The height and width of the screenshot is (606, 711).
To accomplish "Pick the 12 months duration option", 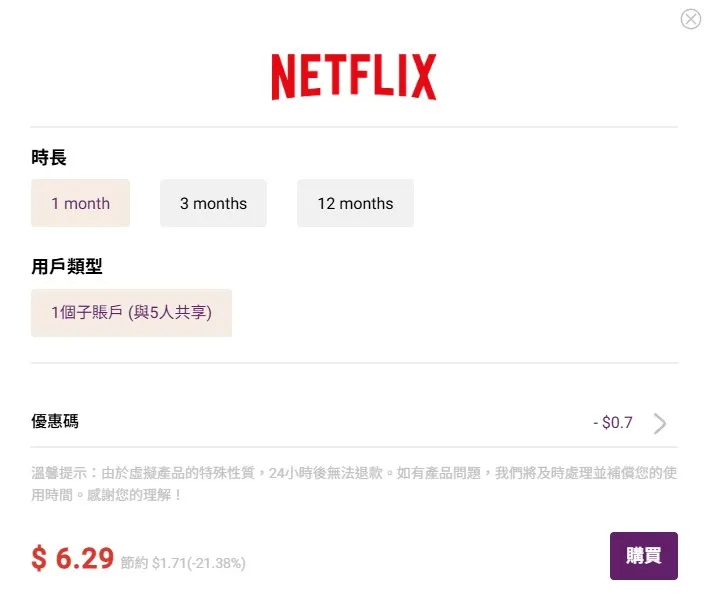I will pyautogui.click(x=356, y=203).
